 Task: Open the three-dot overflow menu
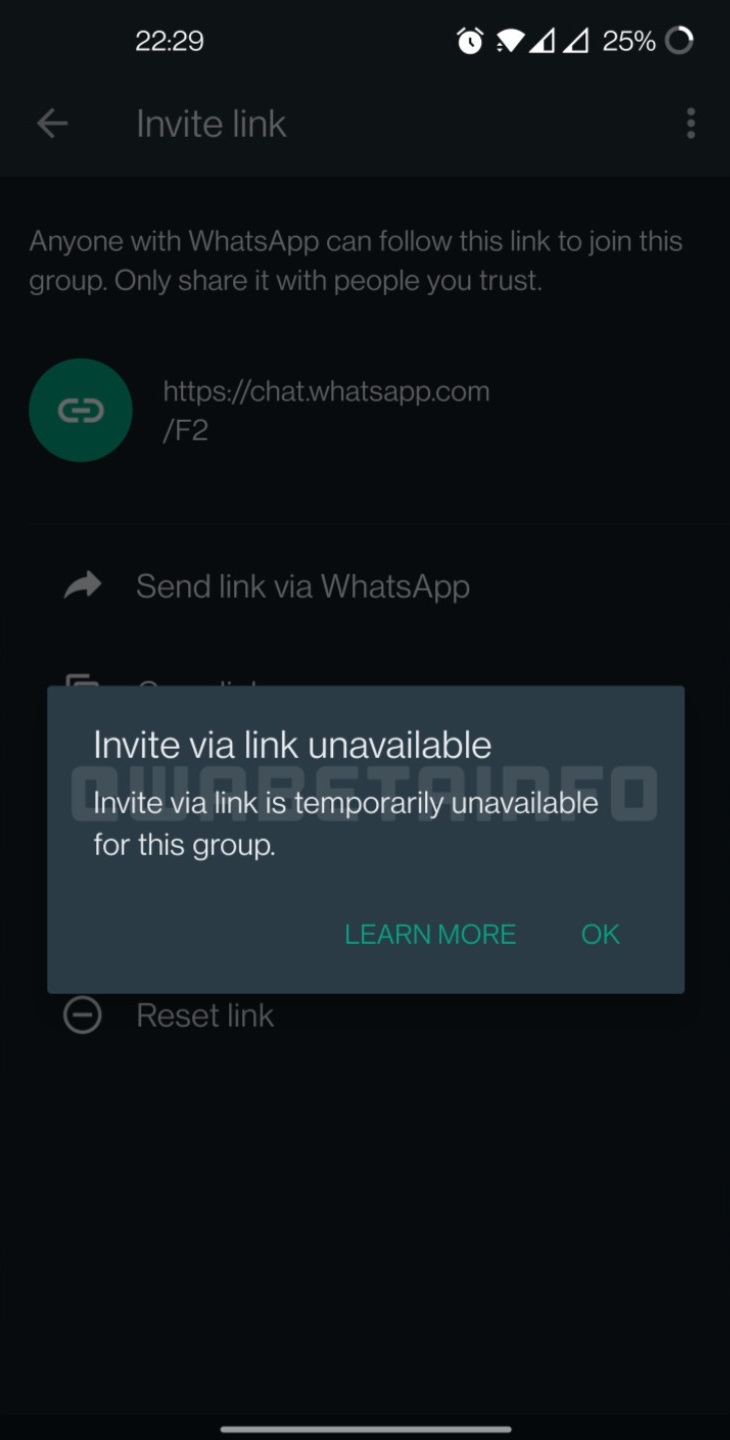point(690,124)
